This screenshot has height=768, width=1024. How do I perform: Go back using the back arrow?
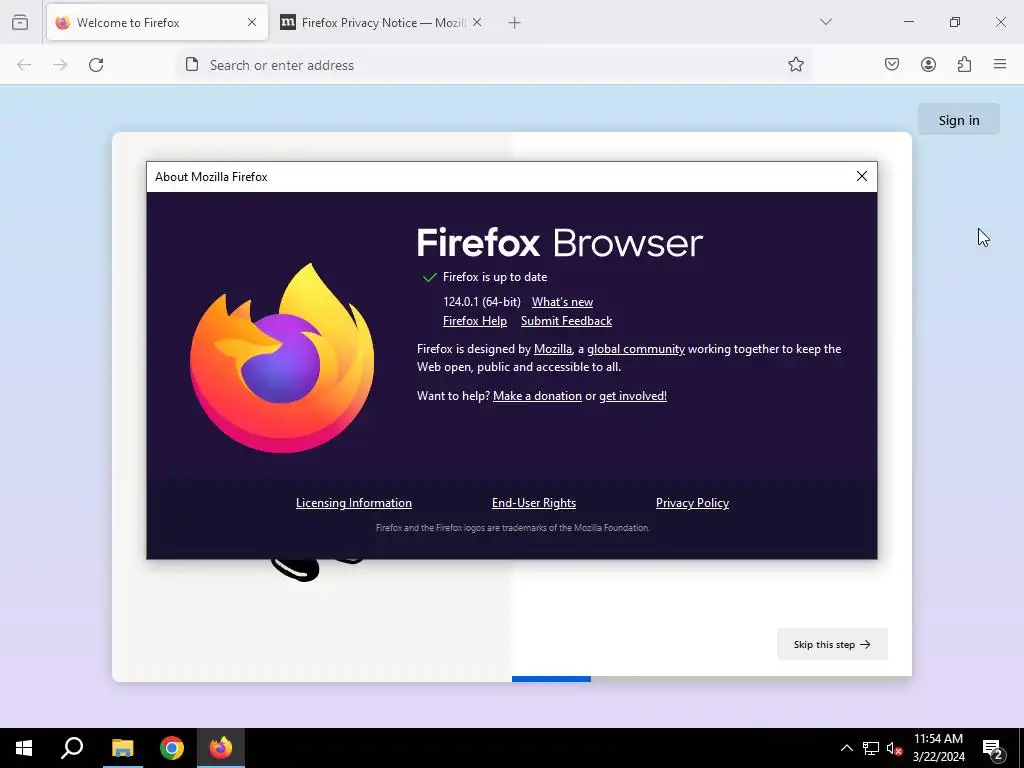coord(24,65)
